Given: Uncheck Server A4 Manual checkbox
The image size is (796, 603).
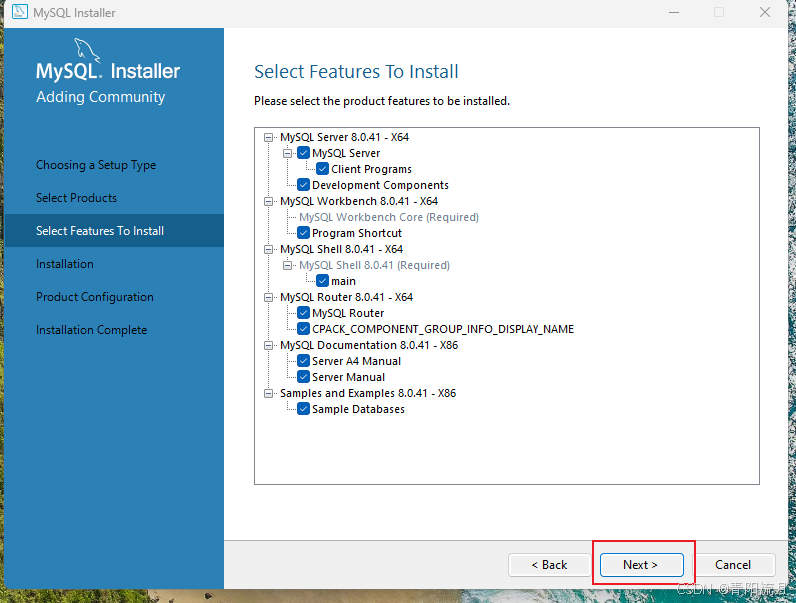Looking at the screenshot, I should [304, 361].
